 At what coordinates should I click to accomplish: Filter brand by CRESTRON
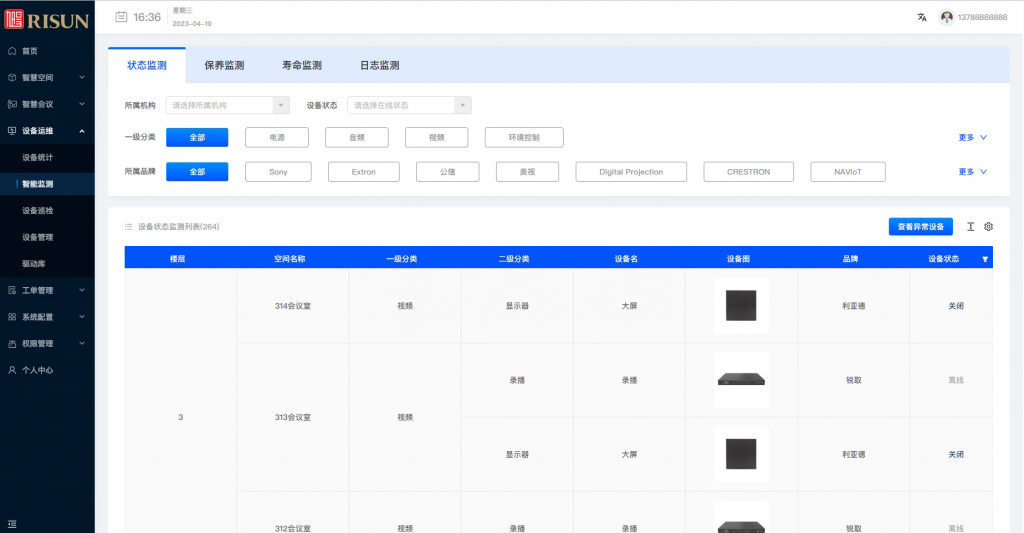pyautogui.click(x=748, y=172)
